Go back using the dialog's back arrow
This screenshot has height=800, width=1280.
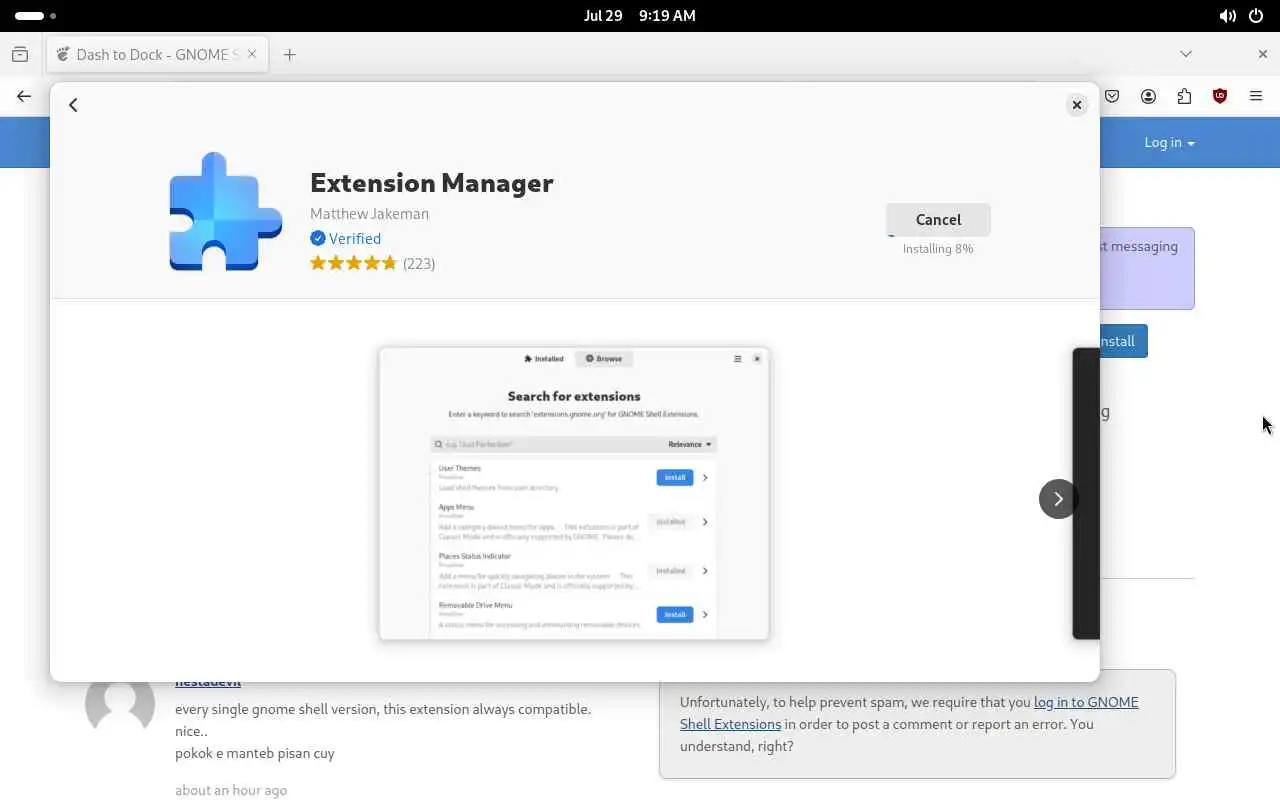click(x=73, y=105)
